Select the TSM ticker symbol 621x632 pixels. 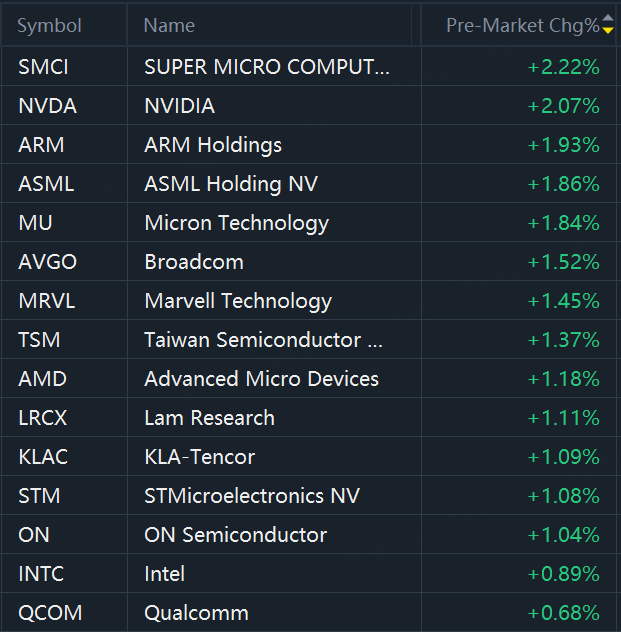pos(39,340)
